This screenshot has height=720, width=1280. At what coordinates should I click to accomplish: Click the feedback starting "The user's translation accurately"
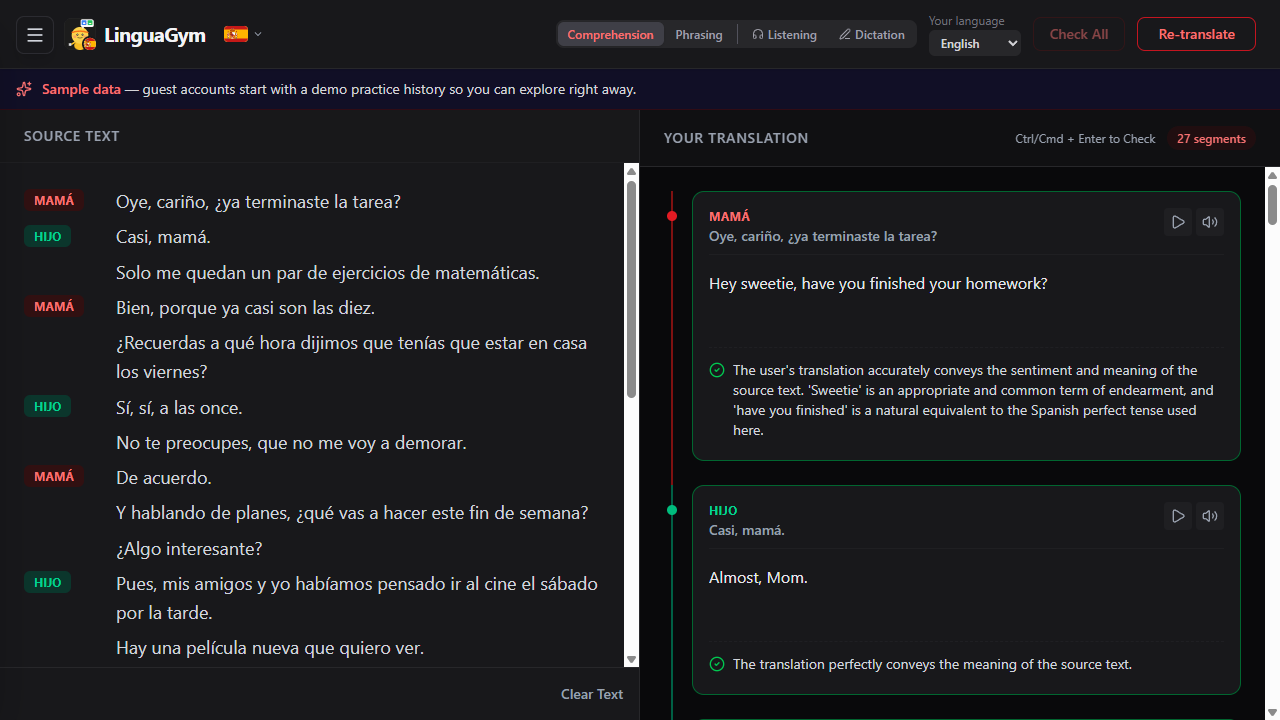[x=973, y=400]
